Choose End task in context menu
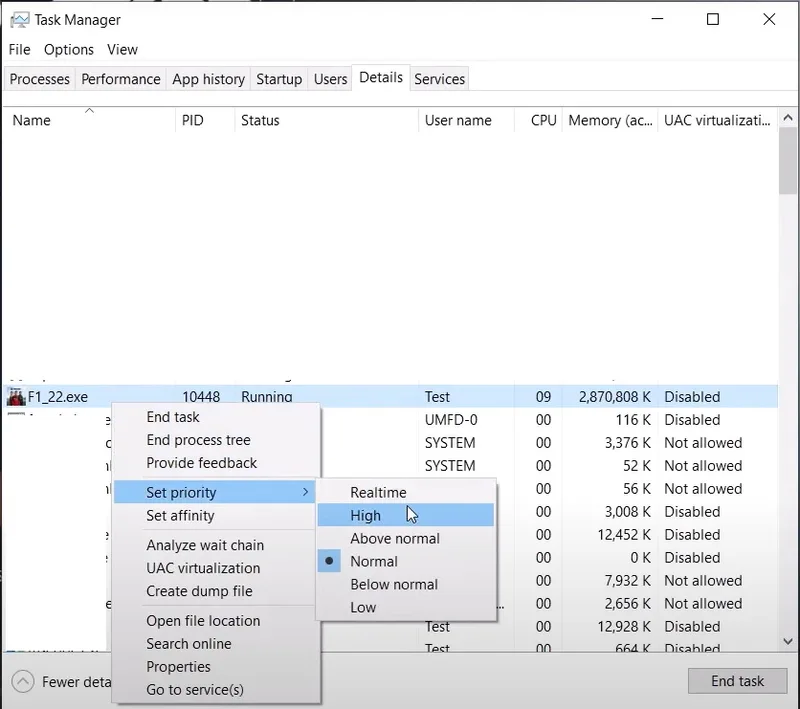Image resolution: width=800 pixels, height=709 pixels. [x=214, y=417]
